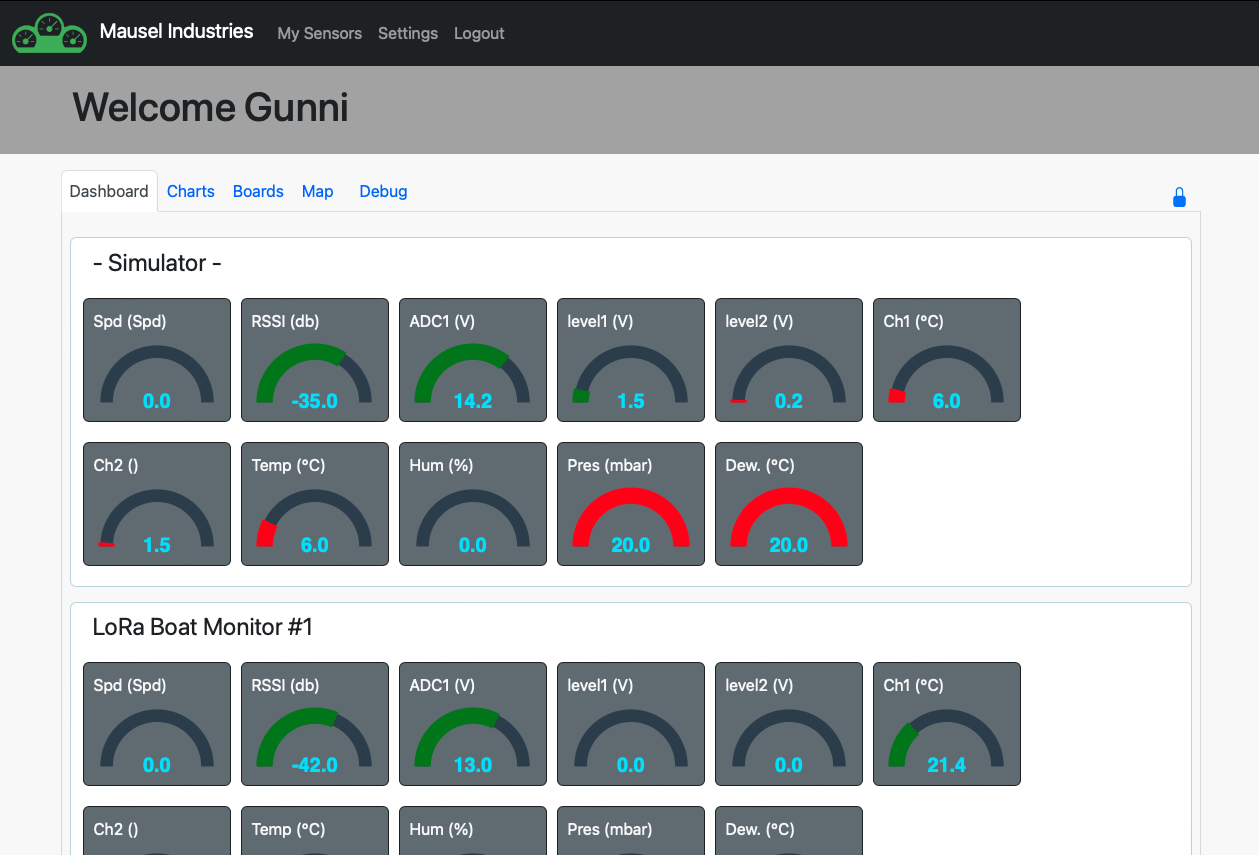Select the RSSI gauge showing -35.0

(314, 360)
